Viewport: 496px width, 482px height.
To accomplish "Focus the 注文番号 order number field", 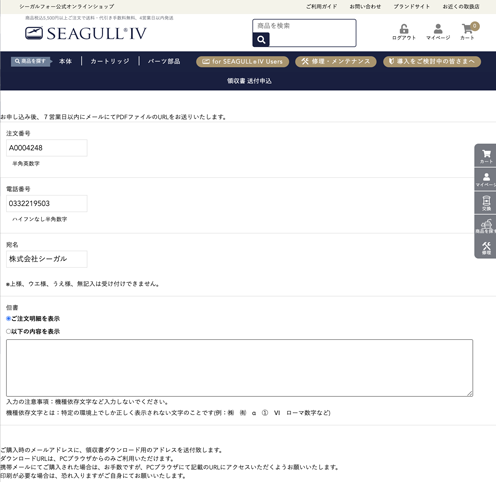I will (47, 148).
